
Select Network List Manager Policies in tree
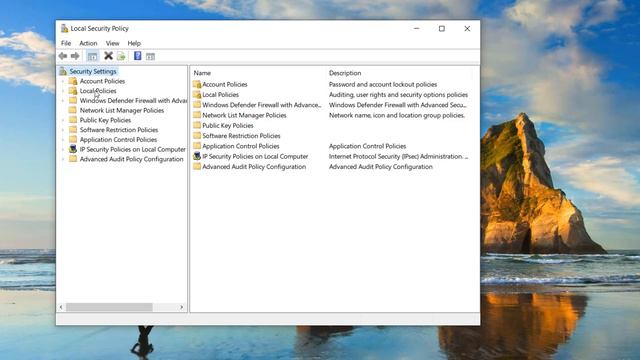122,110
